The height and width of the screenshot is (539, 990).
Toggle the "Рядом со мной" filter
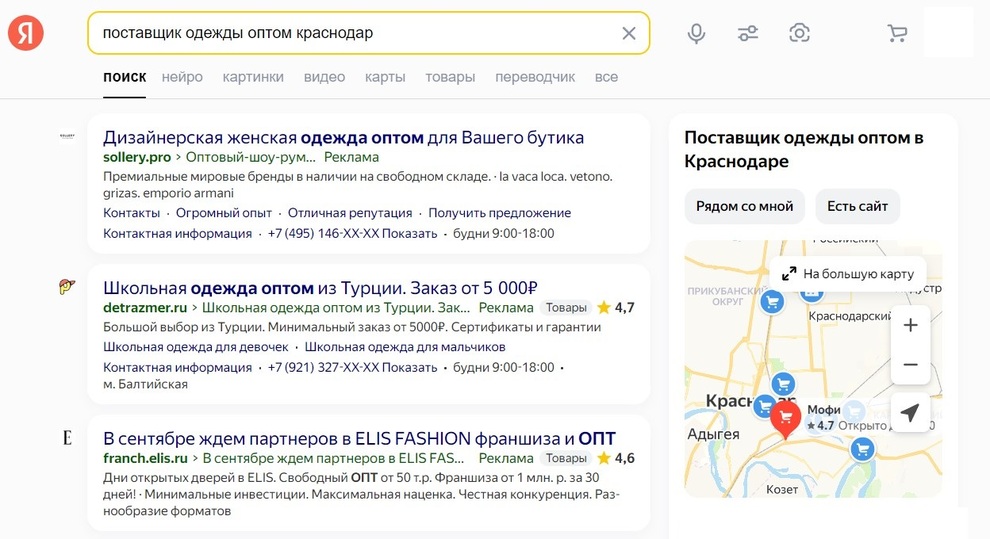tap(744, 206)
